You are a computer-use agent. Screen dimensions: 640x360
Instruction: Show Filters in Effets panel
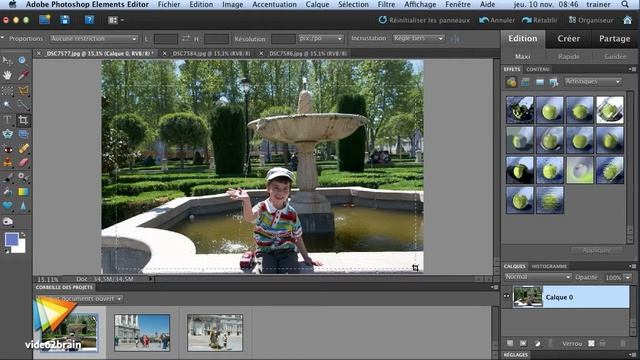point(511,82)
